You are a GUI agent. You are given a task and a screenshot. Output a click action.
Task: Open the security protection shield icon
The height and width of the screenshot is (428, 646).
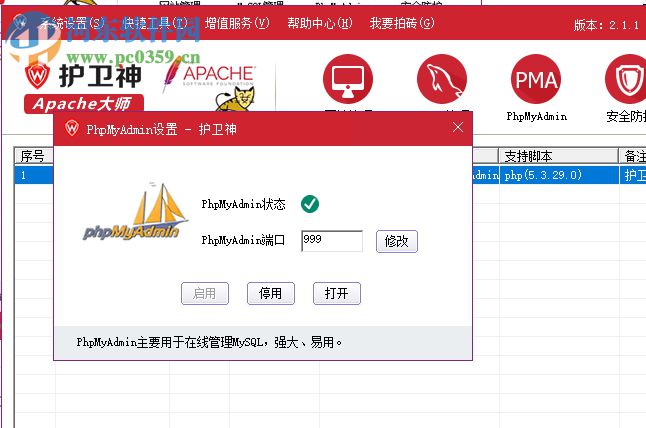coord(627,79)
